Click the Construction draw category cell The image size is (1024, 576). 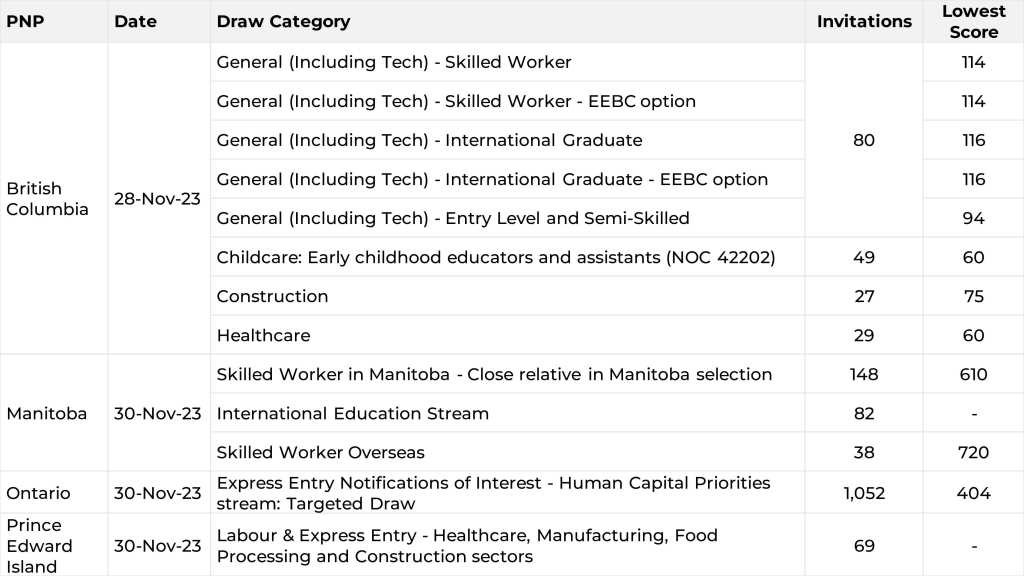point(272,296)
